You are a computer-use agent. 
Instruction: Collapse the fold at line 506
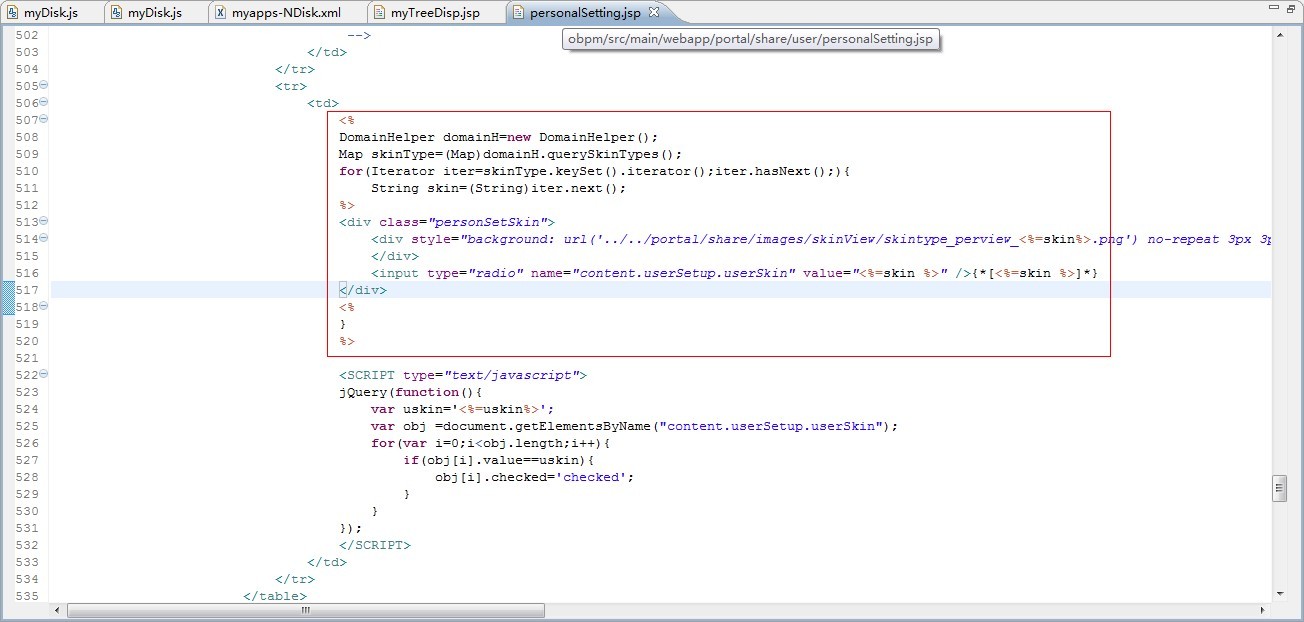click(x=44, y=103)
